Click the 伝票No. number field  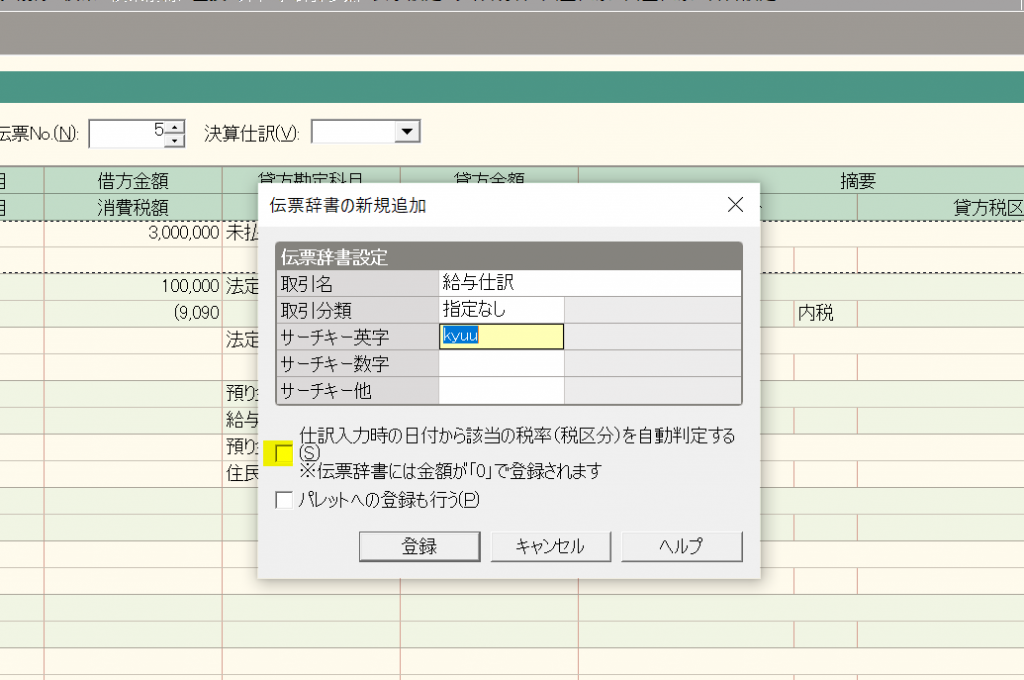coord(125,132)
